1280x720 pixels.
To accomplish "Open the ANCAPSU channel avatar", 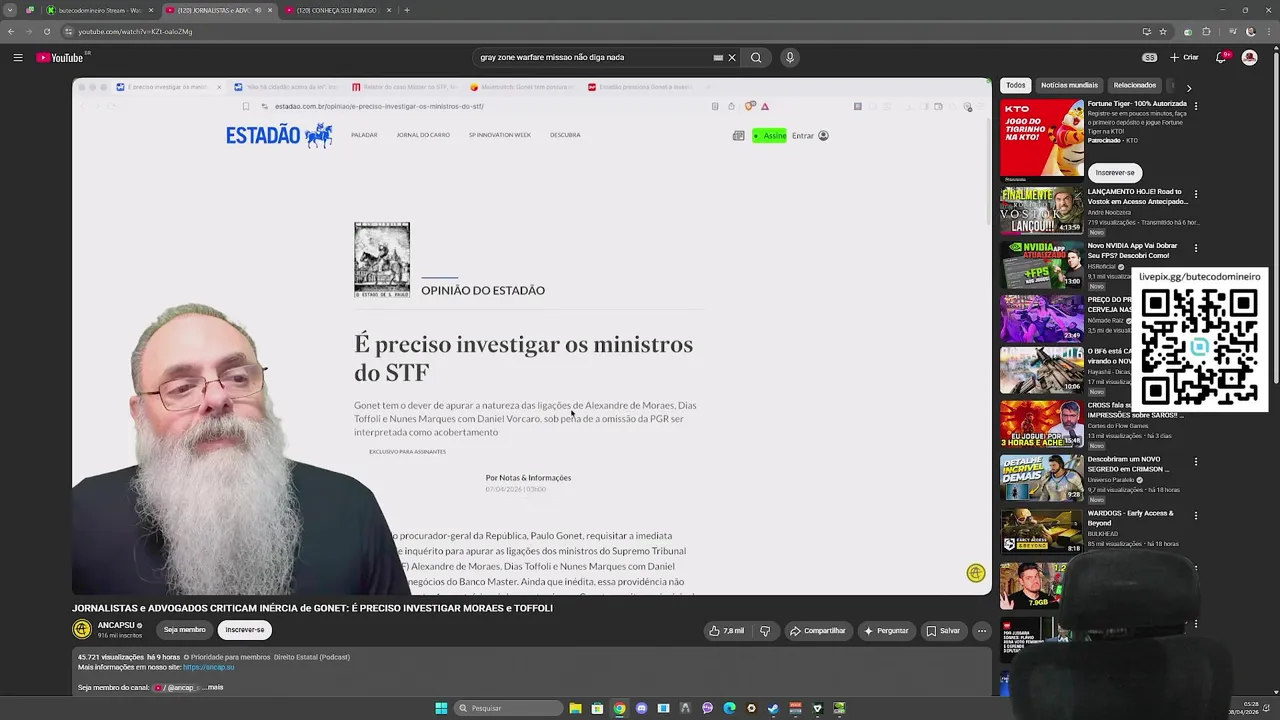I will tap(82, 629).
